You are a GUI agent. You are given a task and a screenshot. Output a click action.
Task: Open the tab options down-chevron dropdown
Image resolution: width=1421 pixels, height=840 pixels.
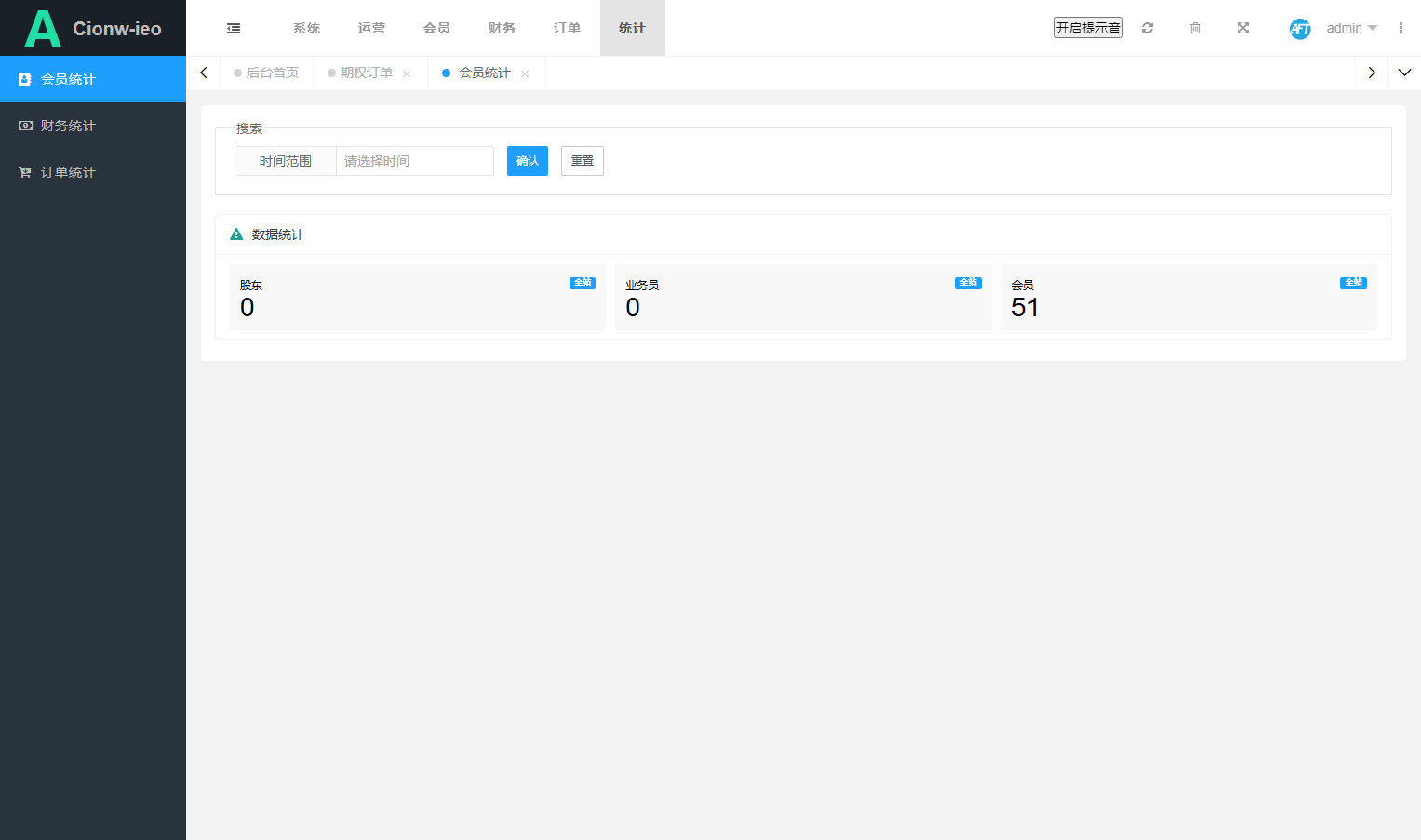pyautogui.click(x=1404, y=73)
